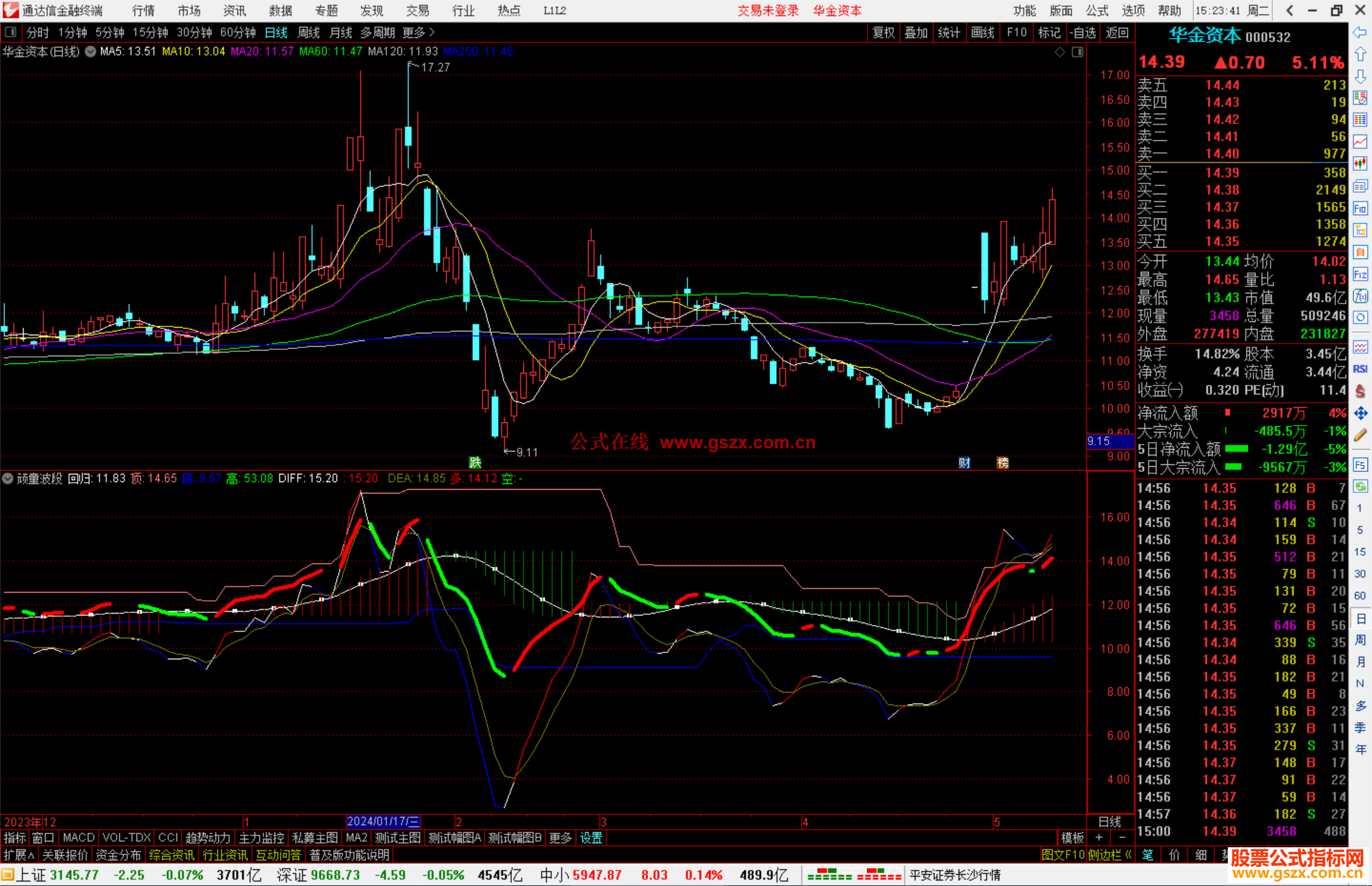Click the f(x) formula sidebar icon
The image size is (1372, 886).
[1360, 297]
